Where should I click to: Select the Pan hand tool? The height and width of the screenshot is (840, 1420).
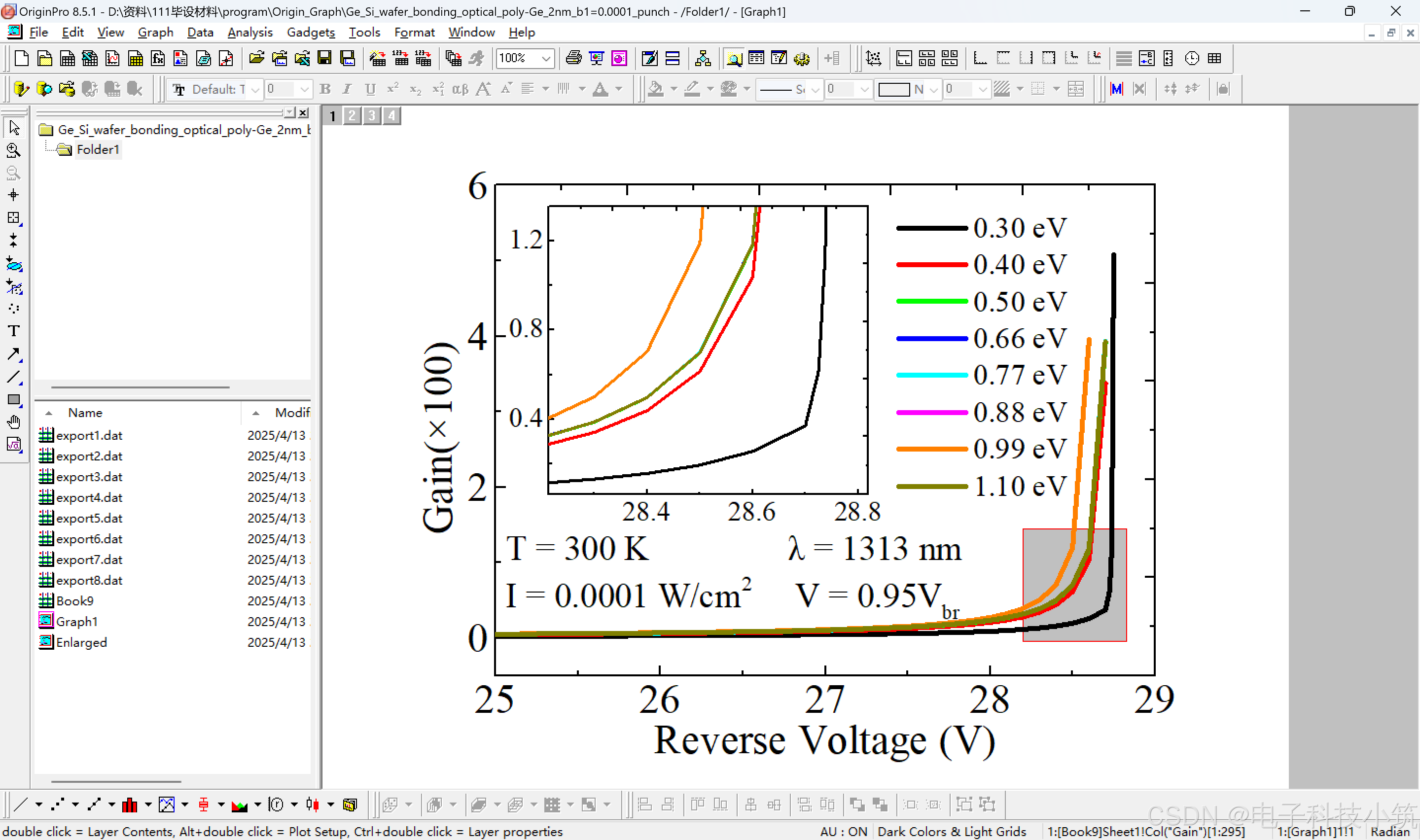pyautogui.click(x=14, y=422)
